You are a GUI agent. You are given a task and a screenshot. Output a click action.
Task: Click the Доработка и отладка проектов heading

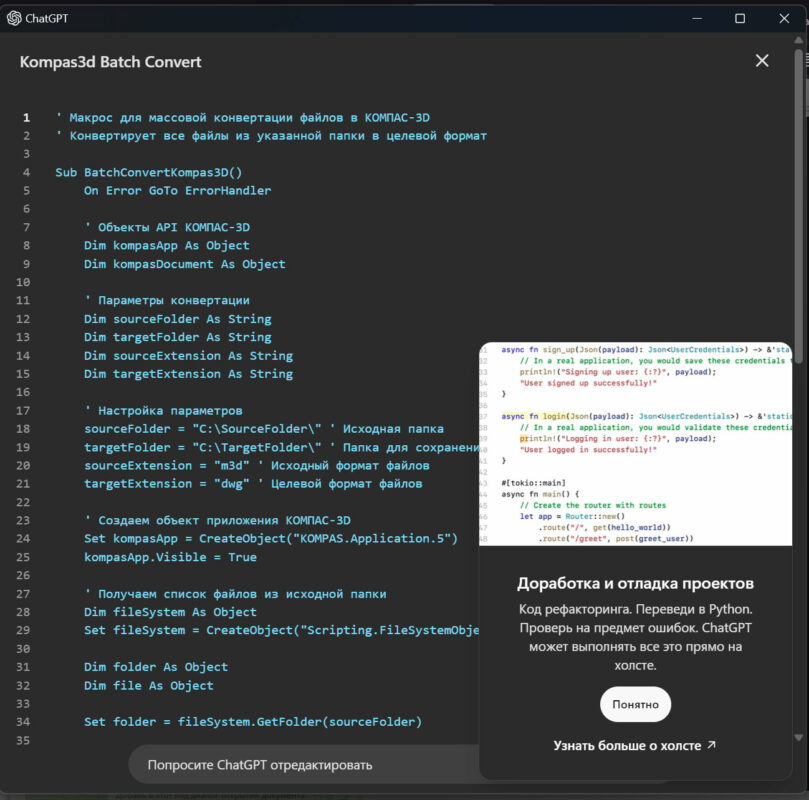(635, 583)
